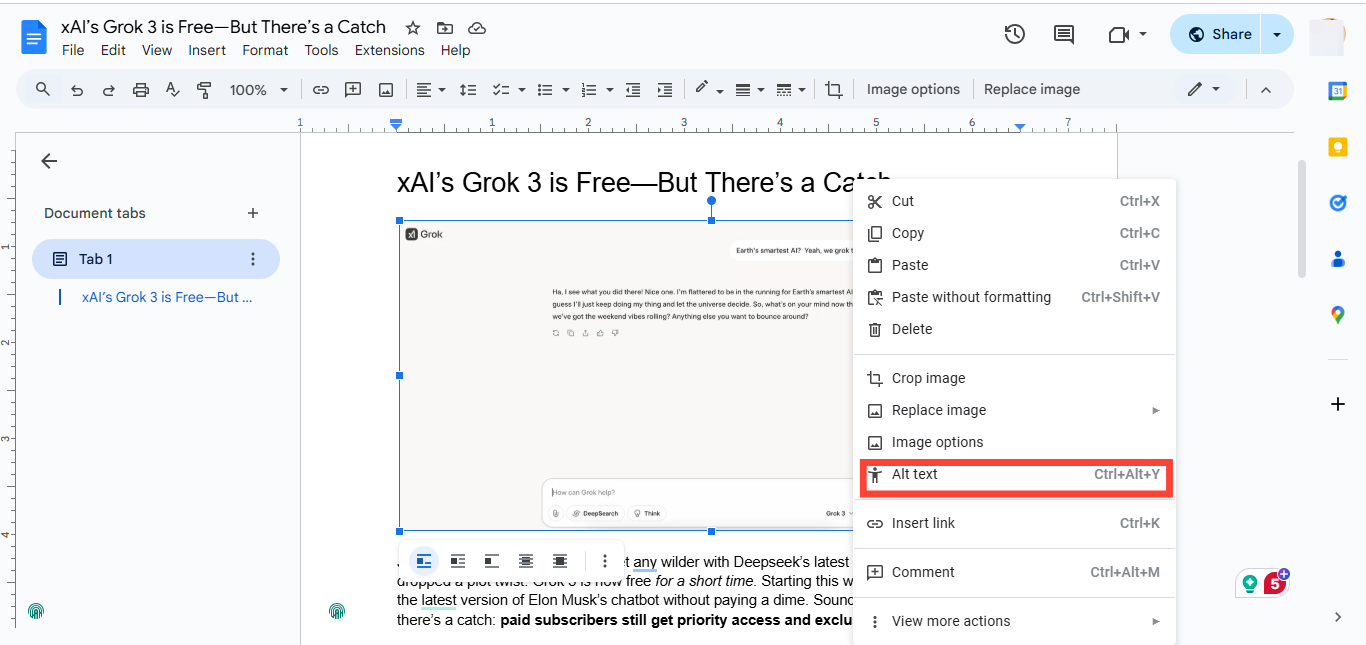Image resolution: width=1366 pixels, height=645 pixels.
Task: Click the Increase indent icon
Action: 664,90
